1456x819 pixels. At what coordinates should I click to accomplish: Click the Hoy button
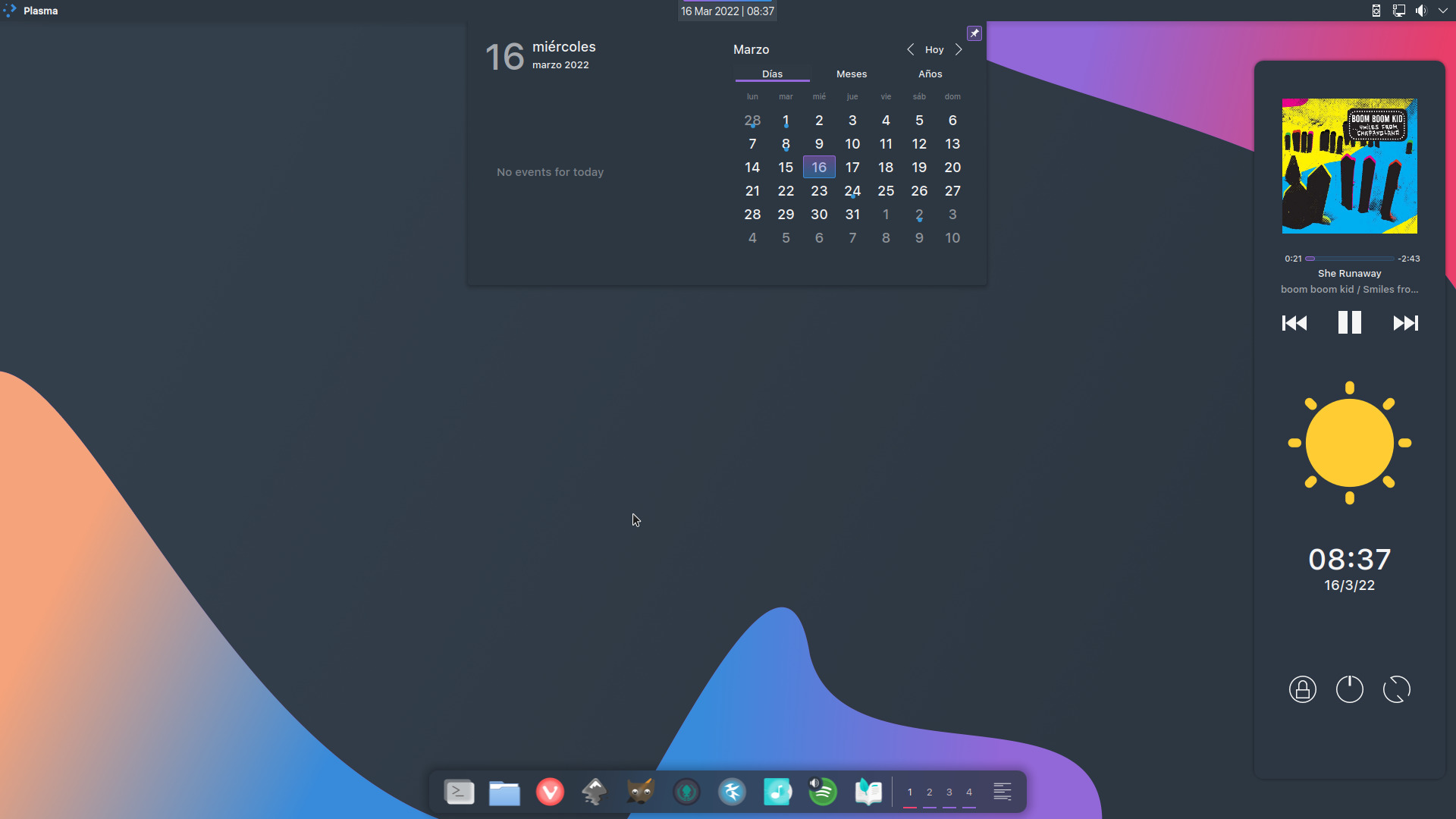pos(934,49)
